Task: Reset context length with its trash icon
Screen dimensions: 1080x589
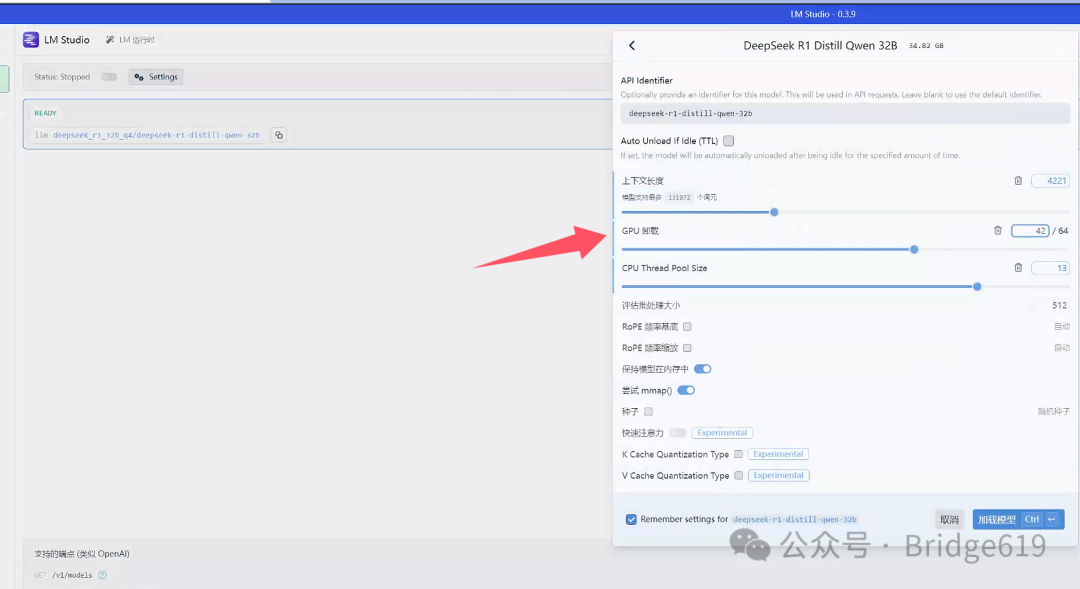Action: 1018,180
